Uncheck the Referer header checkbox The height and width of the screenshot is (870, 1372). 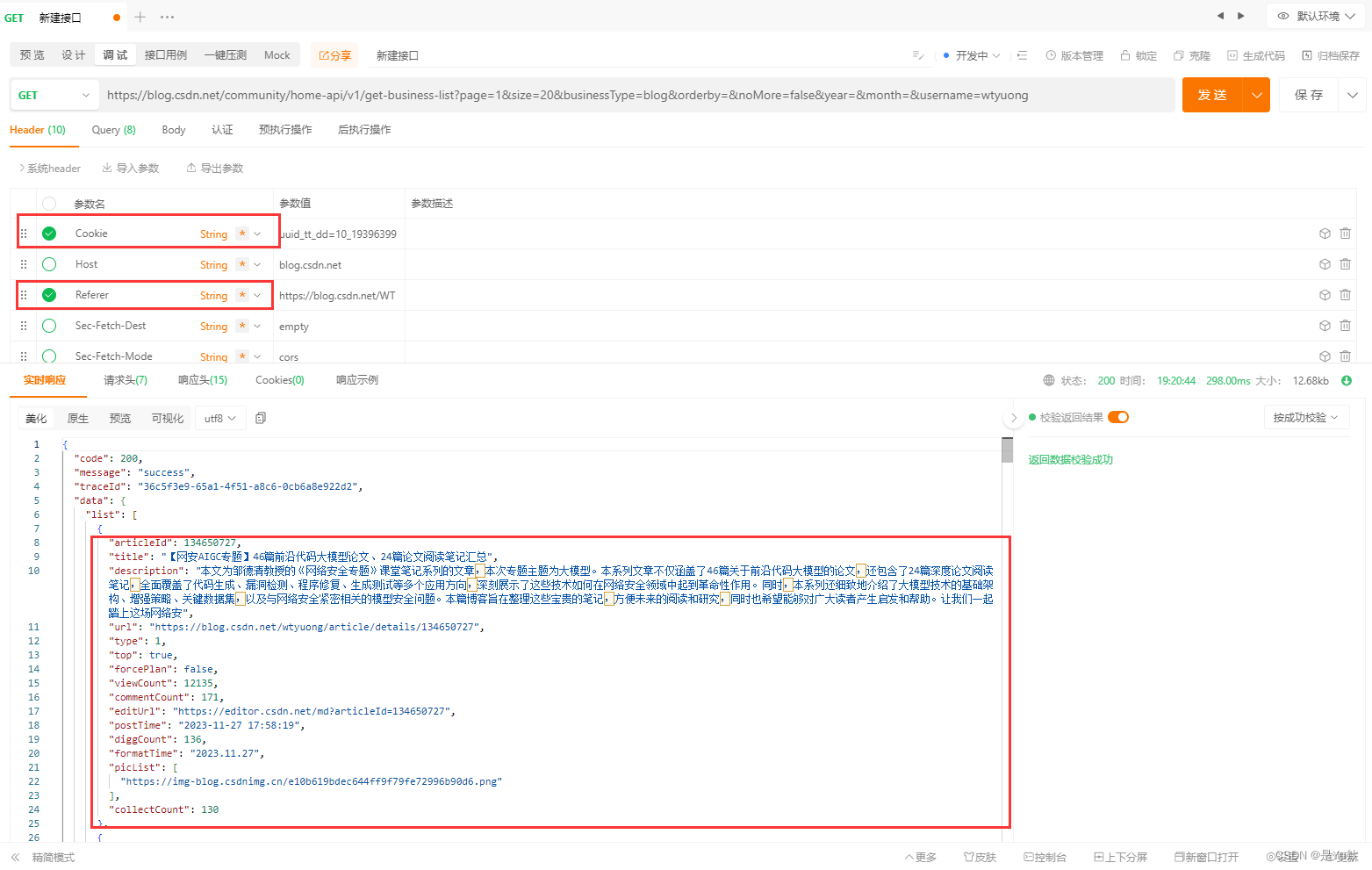coord(49,295)
